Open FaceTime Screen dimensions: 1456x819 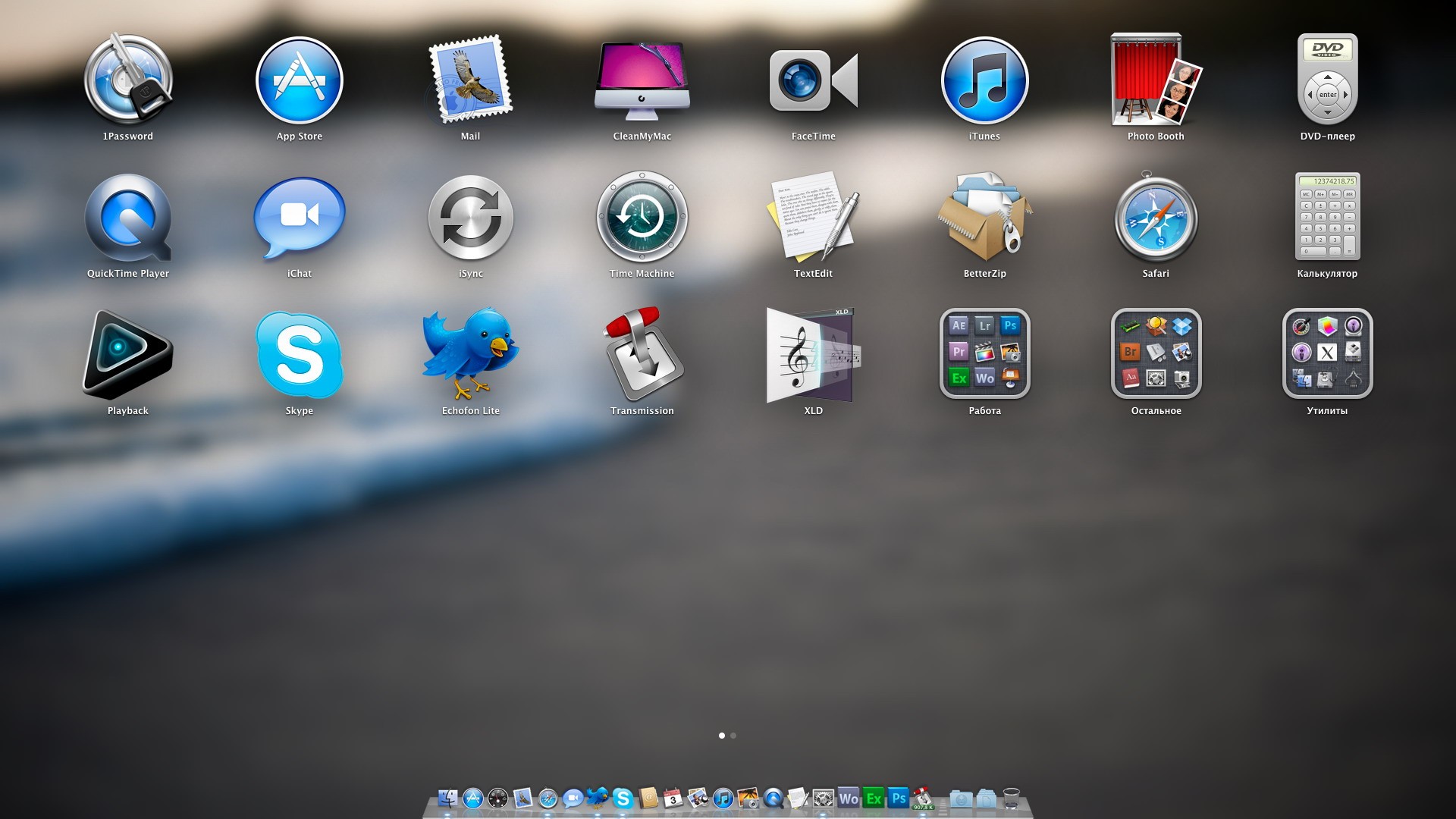click(814, 80)
